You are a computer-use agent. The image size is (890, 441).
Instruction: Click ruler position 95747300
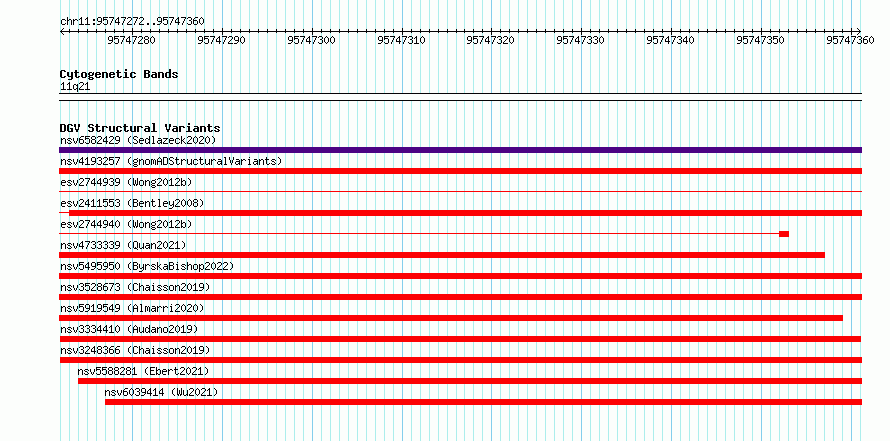(311, 40)
